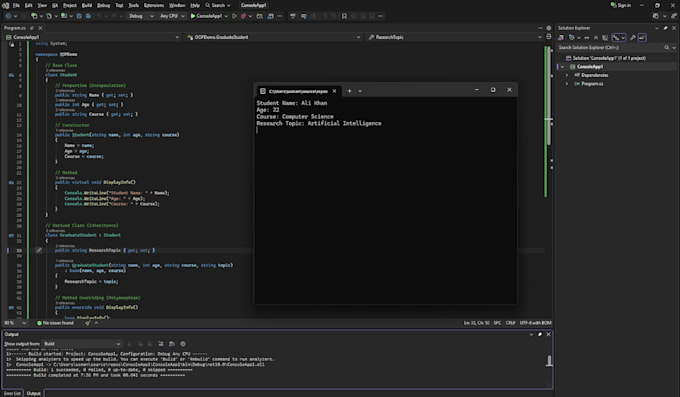680x397 pixels.
Task: Open the Edit menu
Action: [x=29, y=5]
